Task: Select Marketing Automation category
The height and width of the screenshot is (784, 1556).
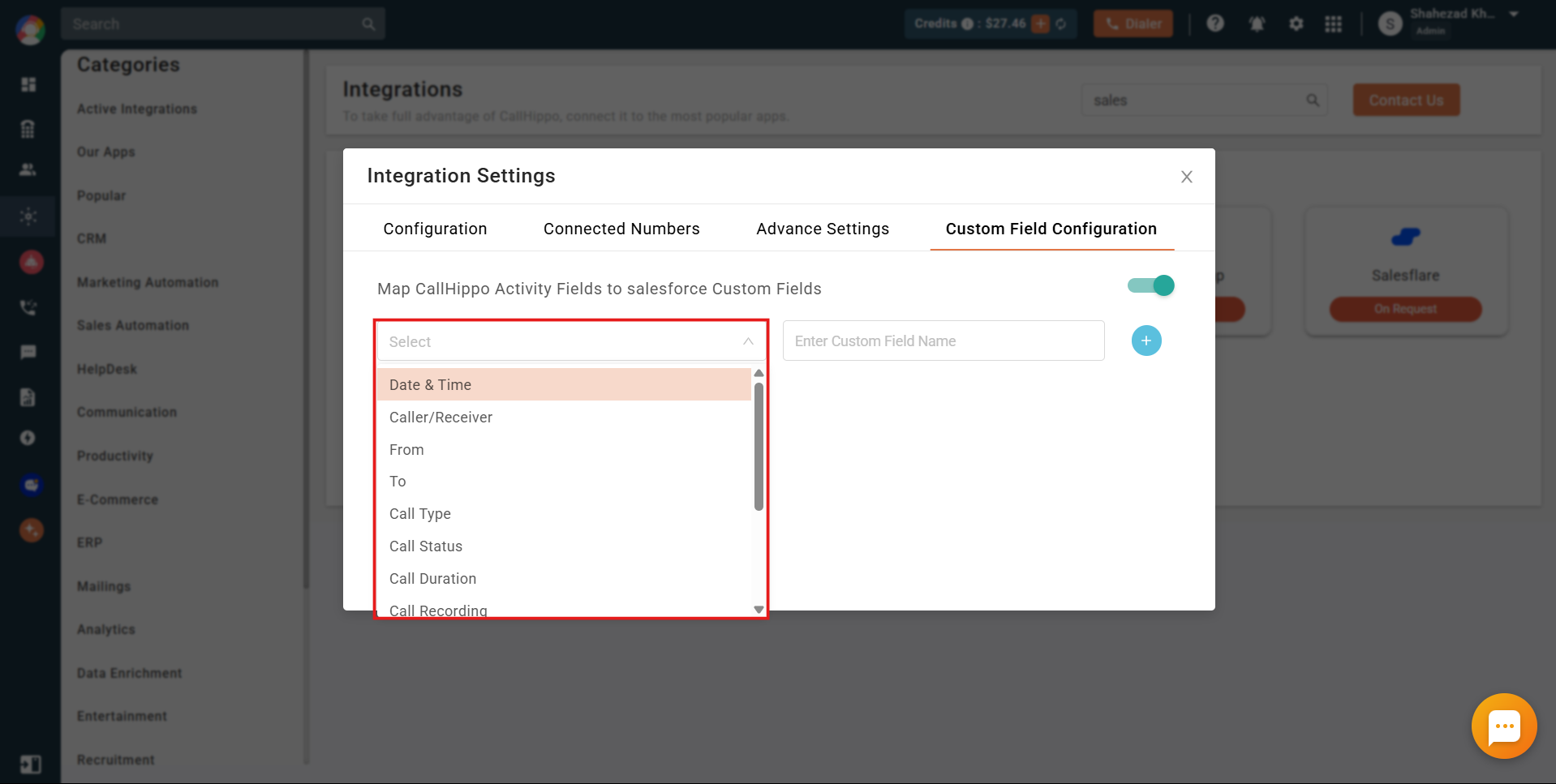Action: (x=148, y=282)
